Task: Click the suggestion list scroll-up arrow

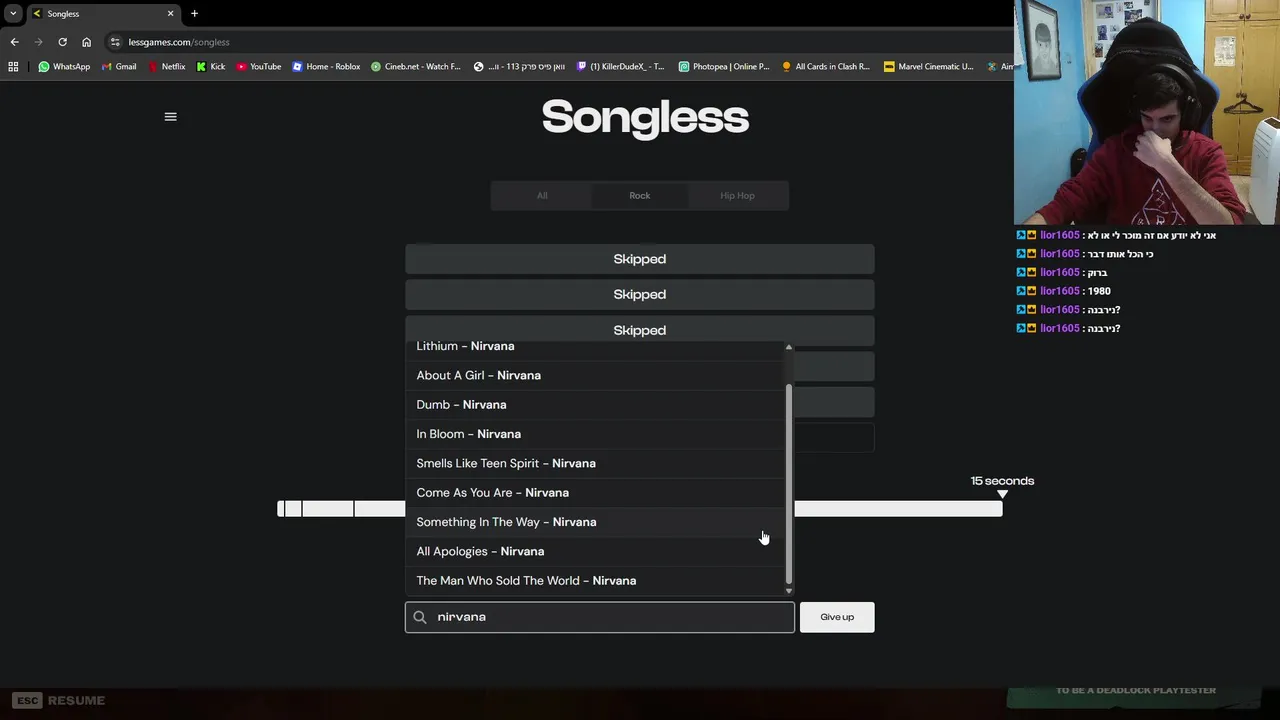Action: pos(789,347)
